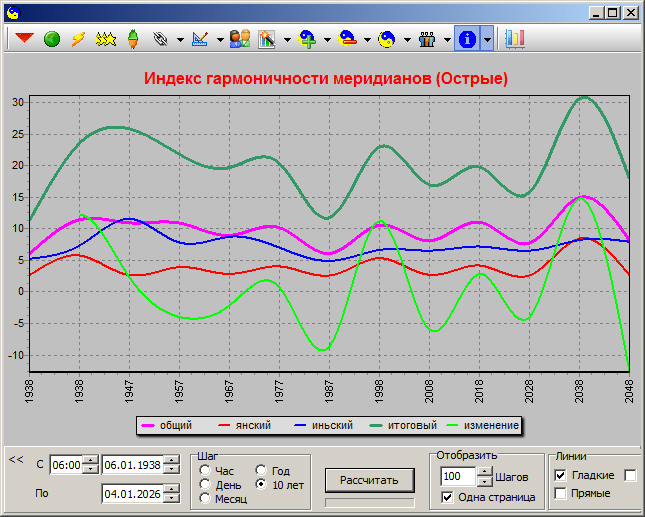This screenshot has height=517, width=645.
Task: Select the 'Месяц' step radio button
Action: [x=206, y=499]
